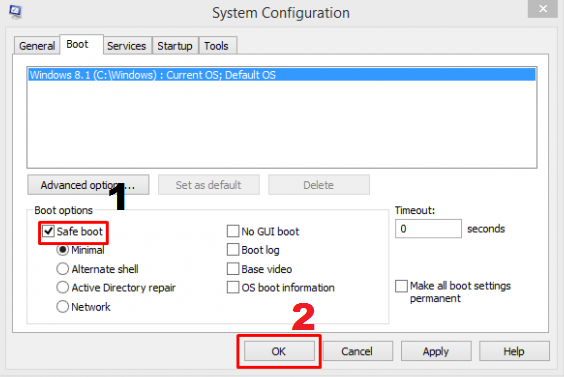
Task: Click the Apply button
Action: tap(436, 351)
